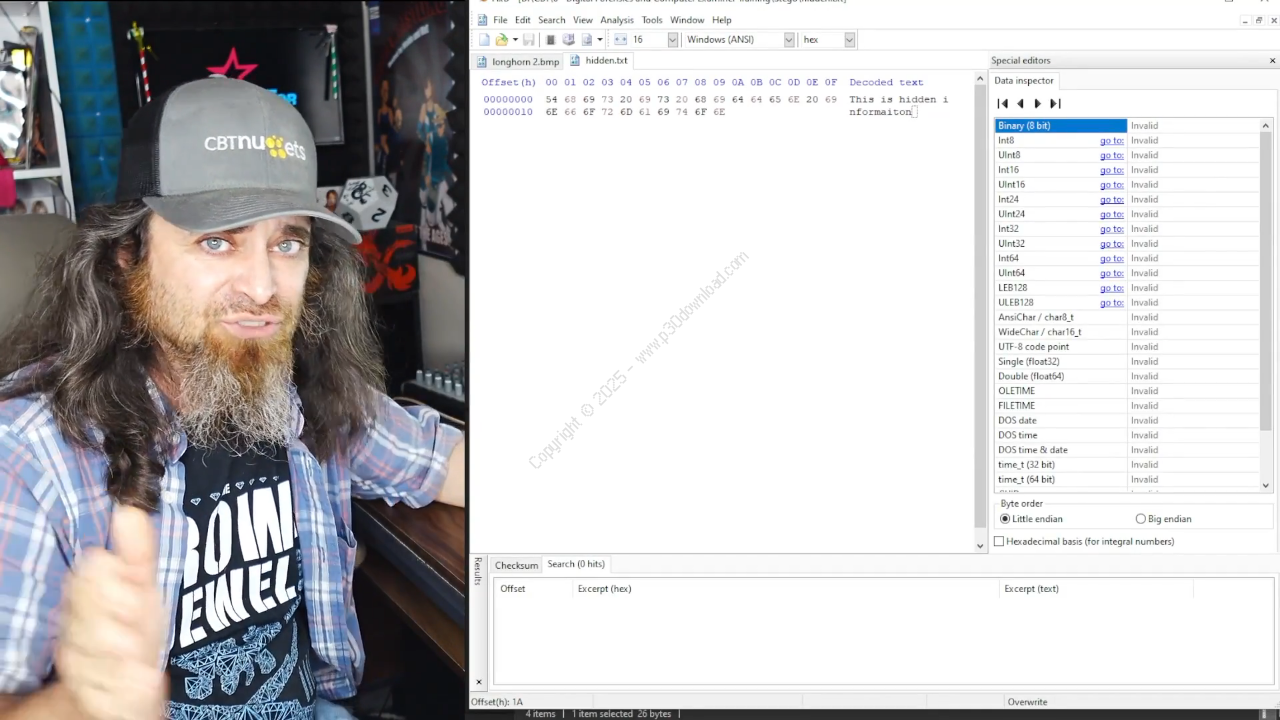Screen dimensions: 1280x720
Task: Jump to last byte in Data inspector
Action: click(1054, 103)
